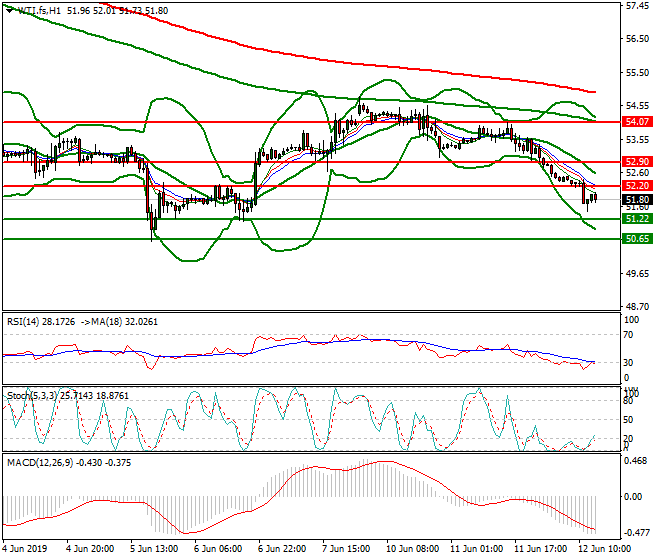The width and height of the screenshot is (660, 560).
Task: Click the 4 Jun 2019 time axis label
Action: tap(25, 549)
